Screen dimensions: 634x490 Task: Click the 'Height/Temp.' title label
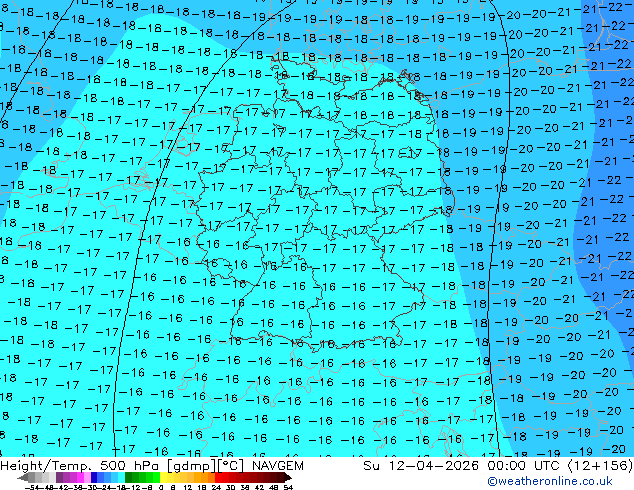click(x=46, y=466)
